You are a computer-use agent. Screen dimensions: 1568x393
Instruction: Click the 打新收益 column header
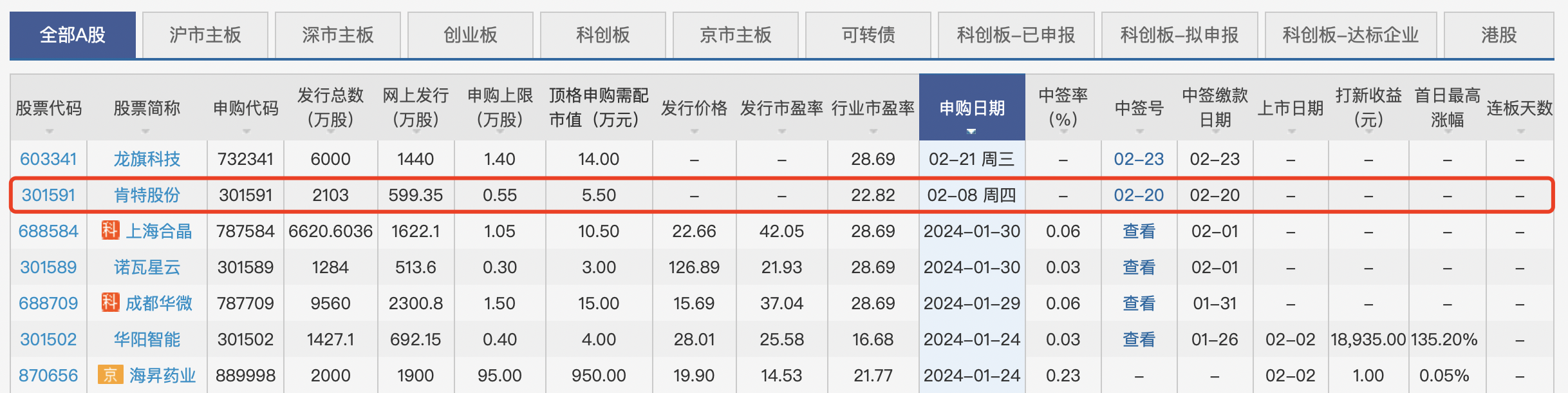tap(1368, 107)
